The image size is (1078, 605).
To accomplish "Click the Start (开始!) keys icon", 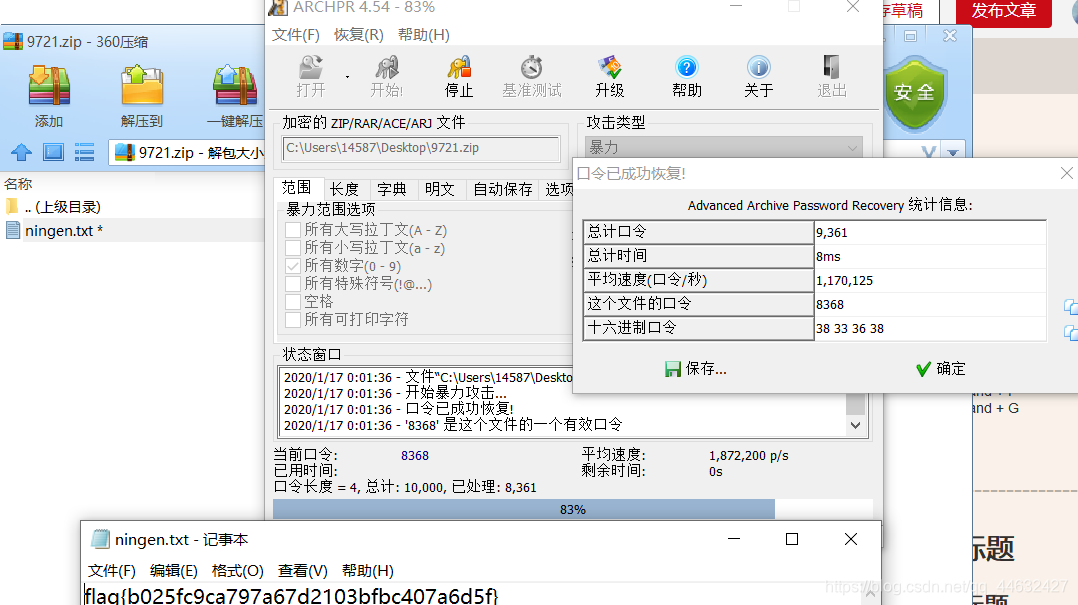I will click(x=386, y=76).
